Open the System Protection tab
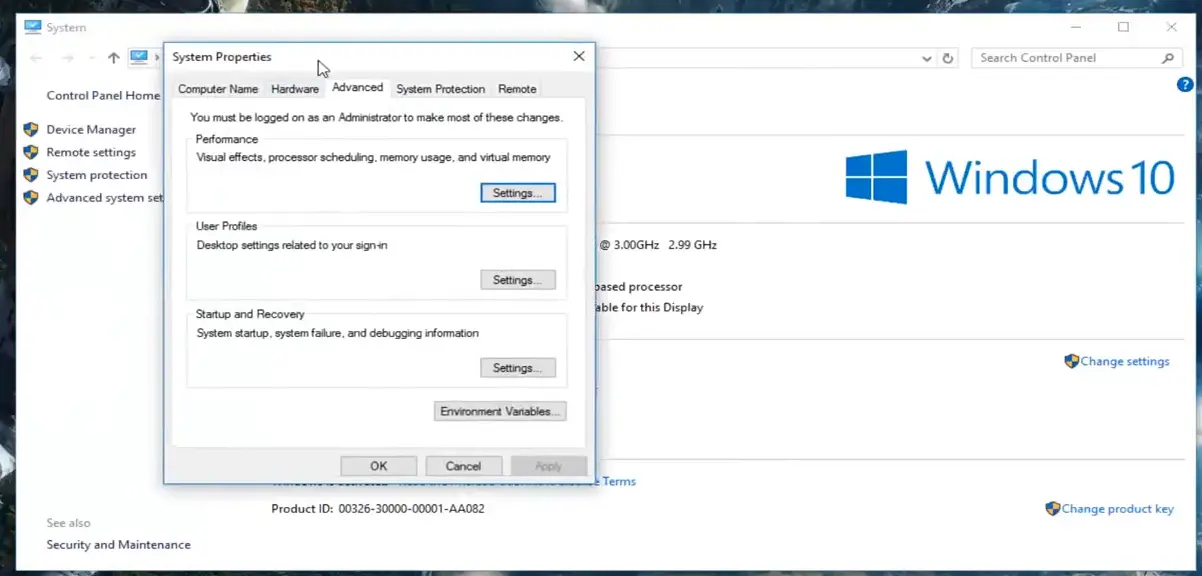The width and height of the screenshot is (1202, 576). pyautogui.click(x=441, y=89)
